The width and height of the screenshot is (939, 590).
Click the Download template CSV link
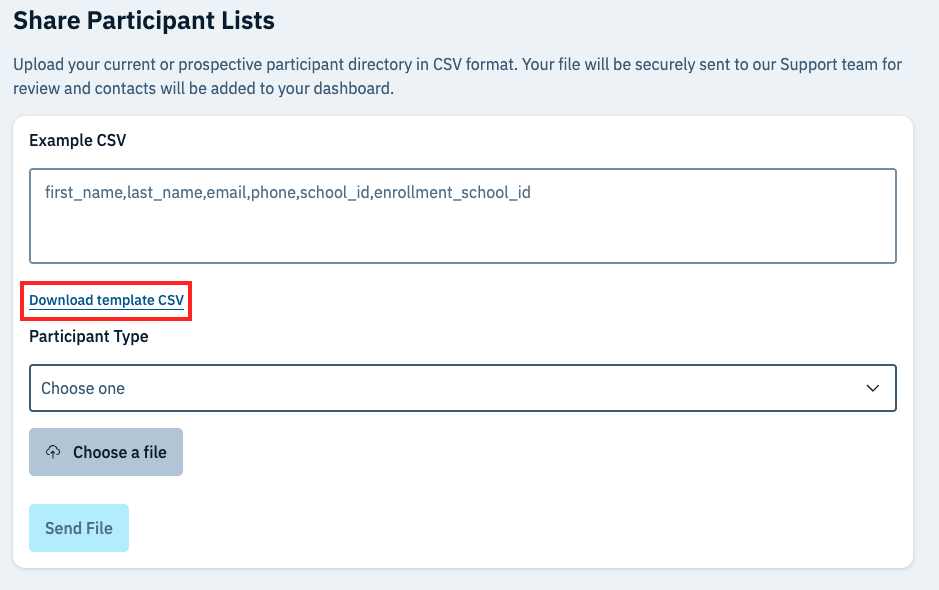coord(107,300)
